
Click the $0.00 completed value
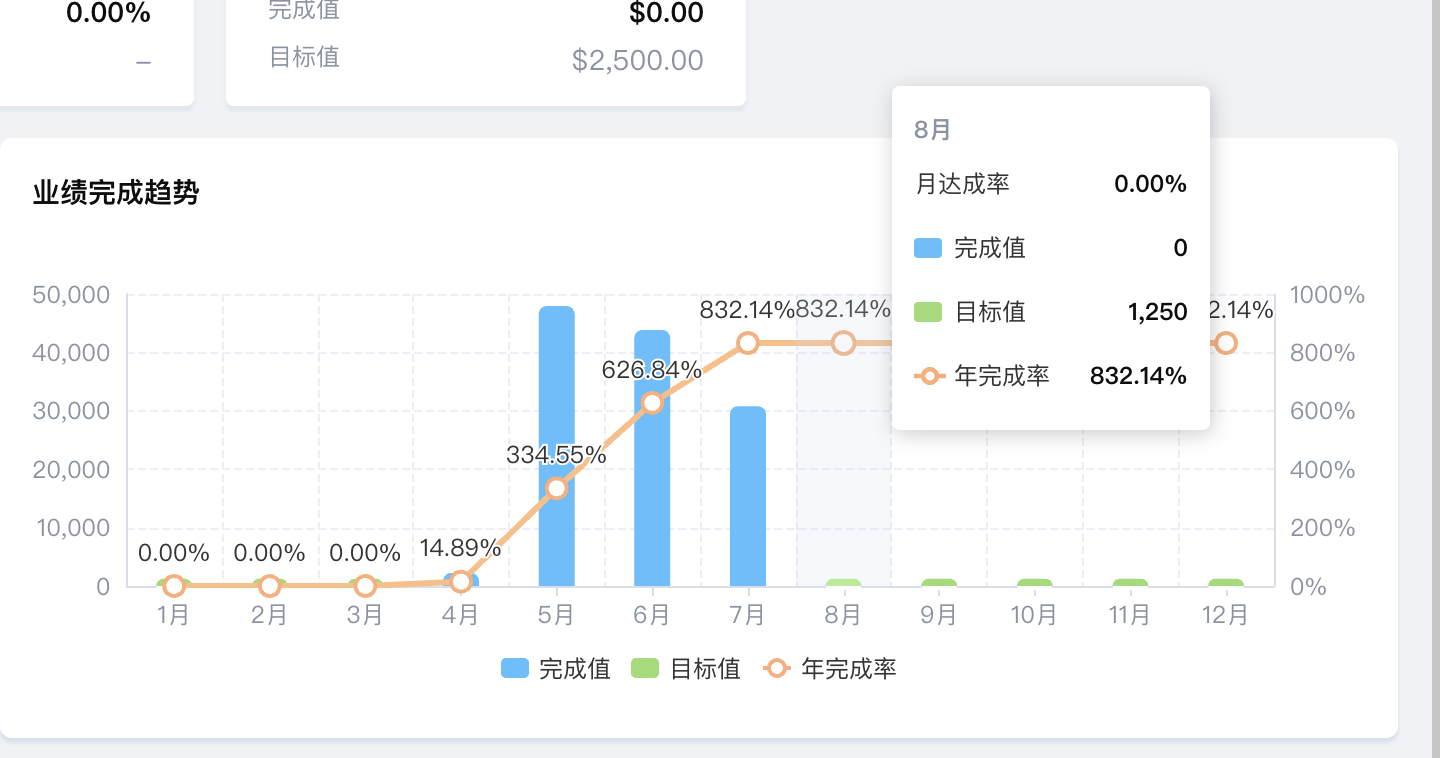pyautogui.click(x=666, y=13)
